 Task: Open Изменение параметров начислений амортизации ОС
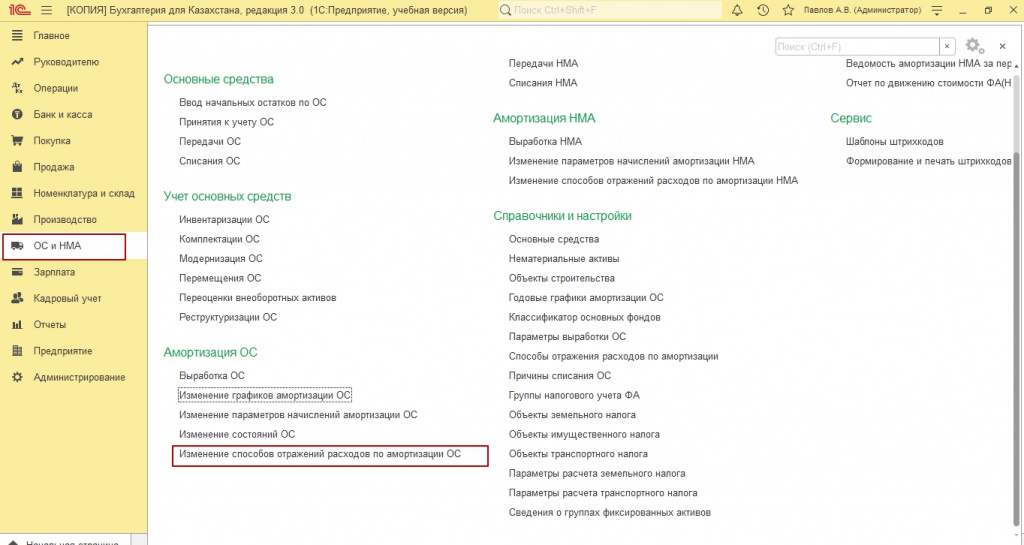tap(298, 415)
